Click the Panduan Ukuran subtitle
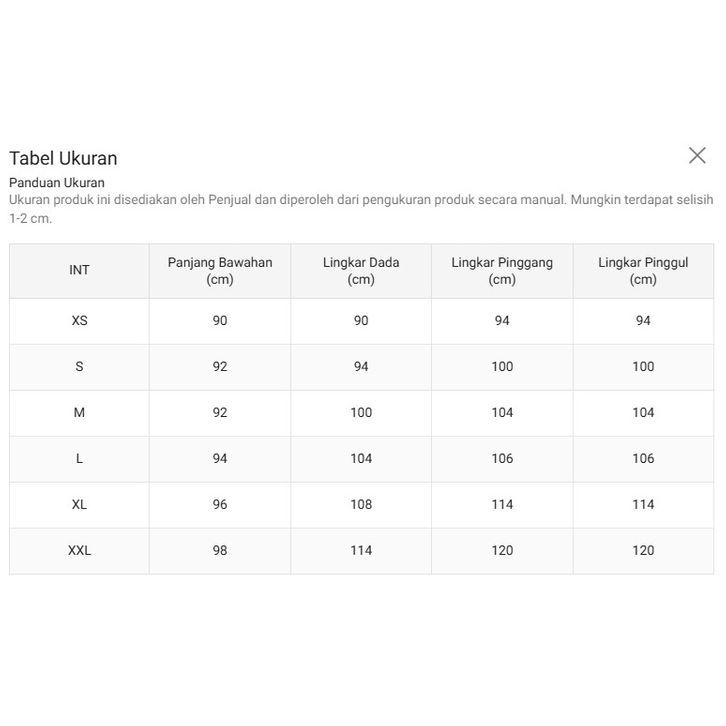The image size is (726, 726). (57, 183)
